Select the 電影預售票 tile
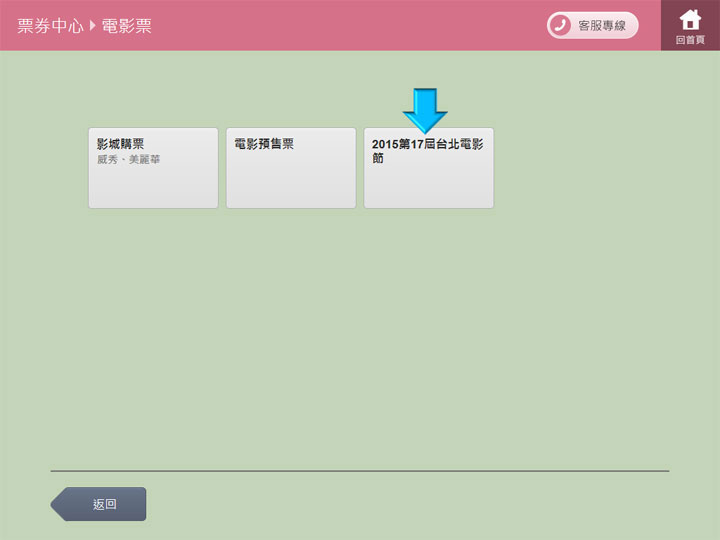720x540 pixels. coord(291,168)
